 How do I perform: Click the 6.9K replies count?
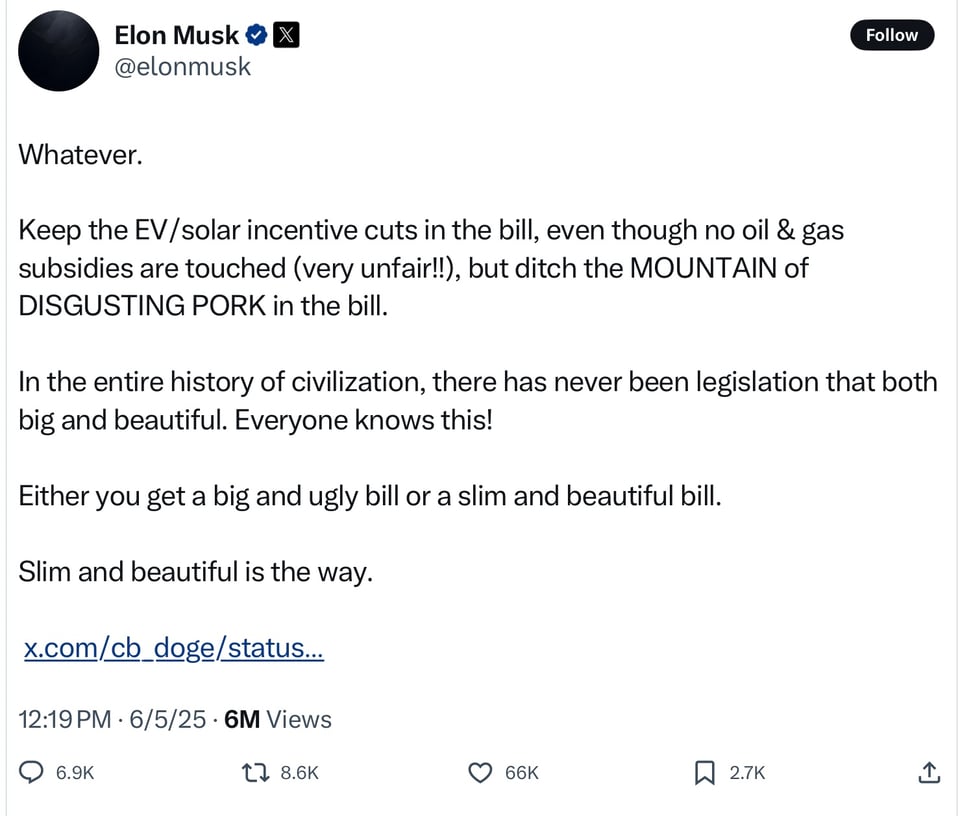tap(76, 772)
